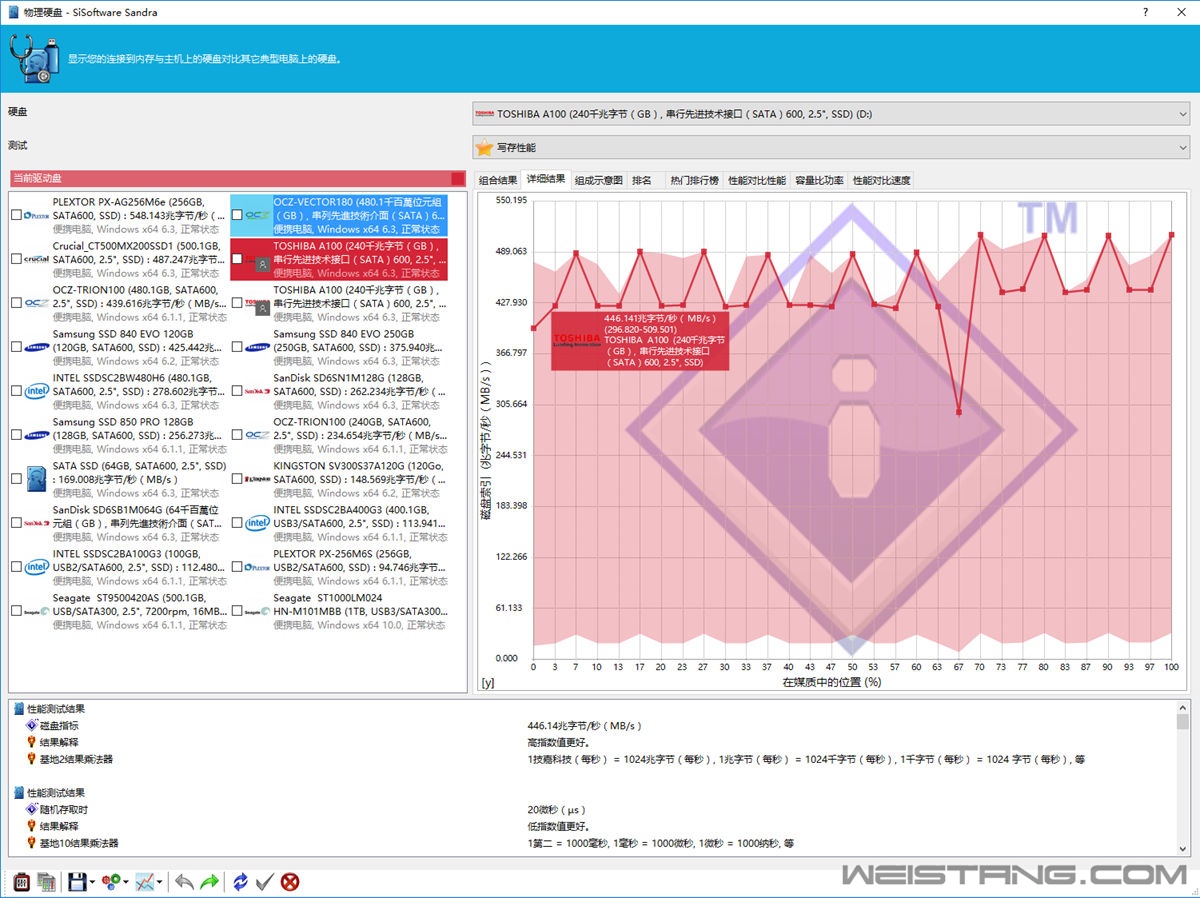The width and height of the screenshot is (1200, 898).
Task: Tick the OCZ-TRION100 480.1GB checkbox
Action: (x=16, y=303)
